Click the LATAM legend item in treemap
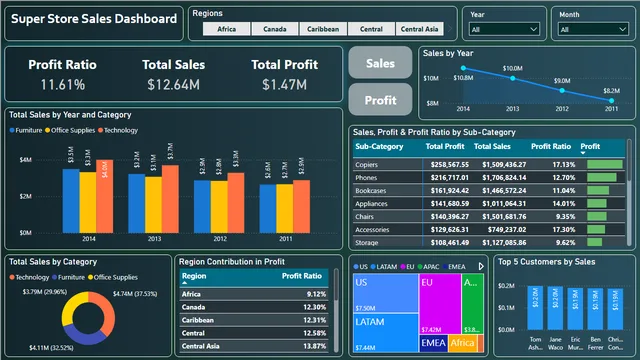The height and width of the screenshot is (360, 640). click(384, 267)
